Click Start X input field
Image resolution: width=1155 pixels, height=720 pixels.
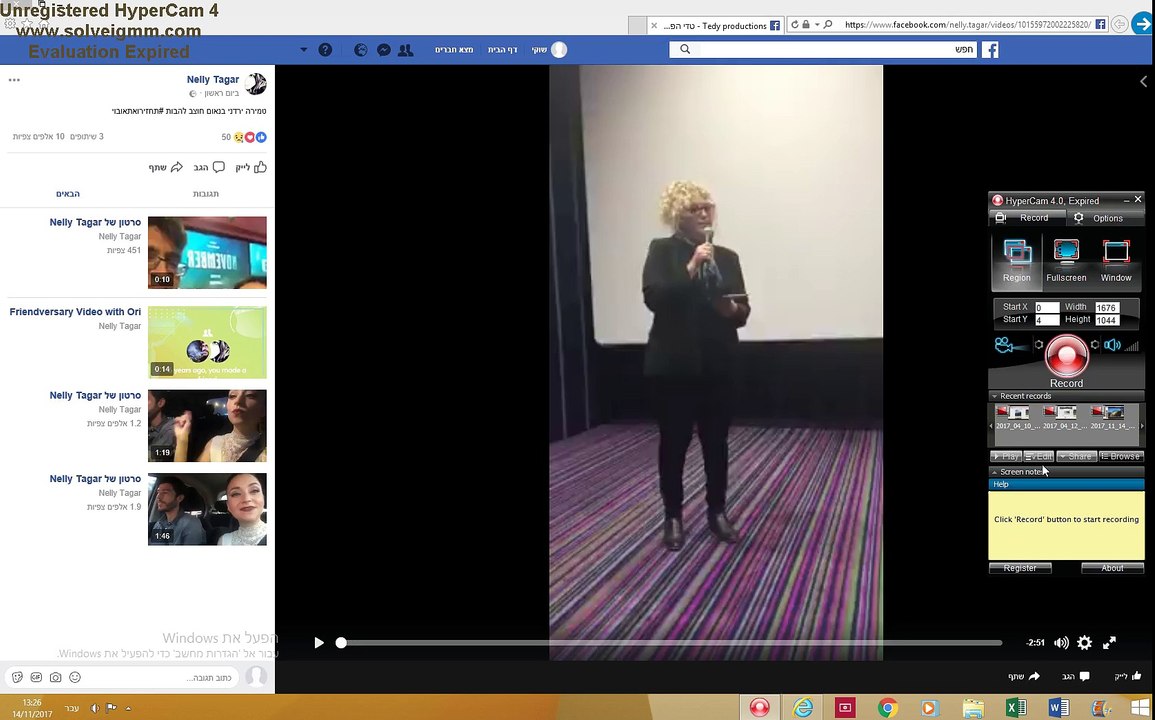point(1047,308)
